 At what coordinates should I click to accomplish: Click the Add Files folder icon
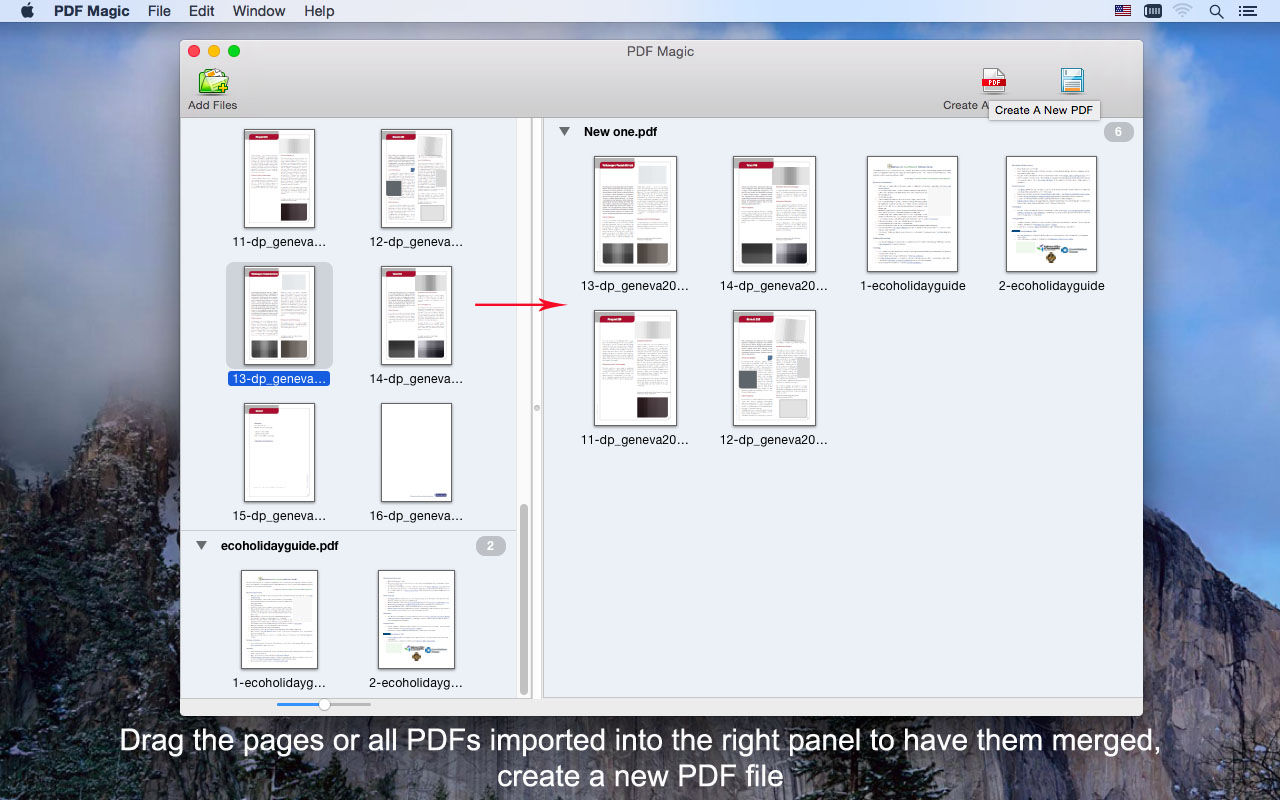(x=213, y=81)
